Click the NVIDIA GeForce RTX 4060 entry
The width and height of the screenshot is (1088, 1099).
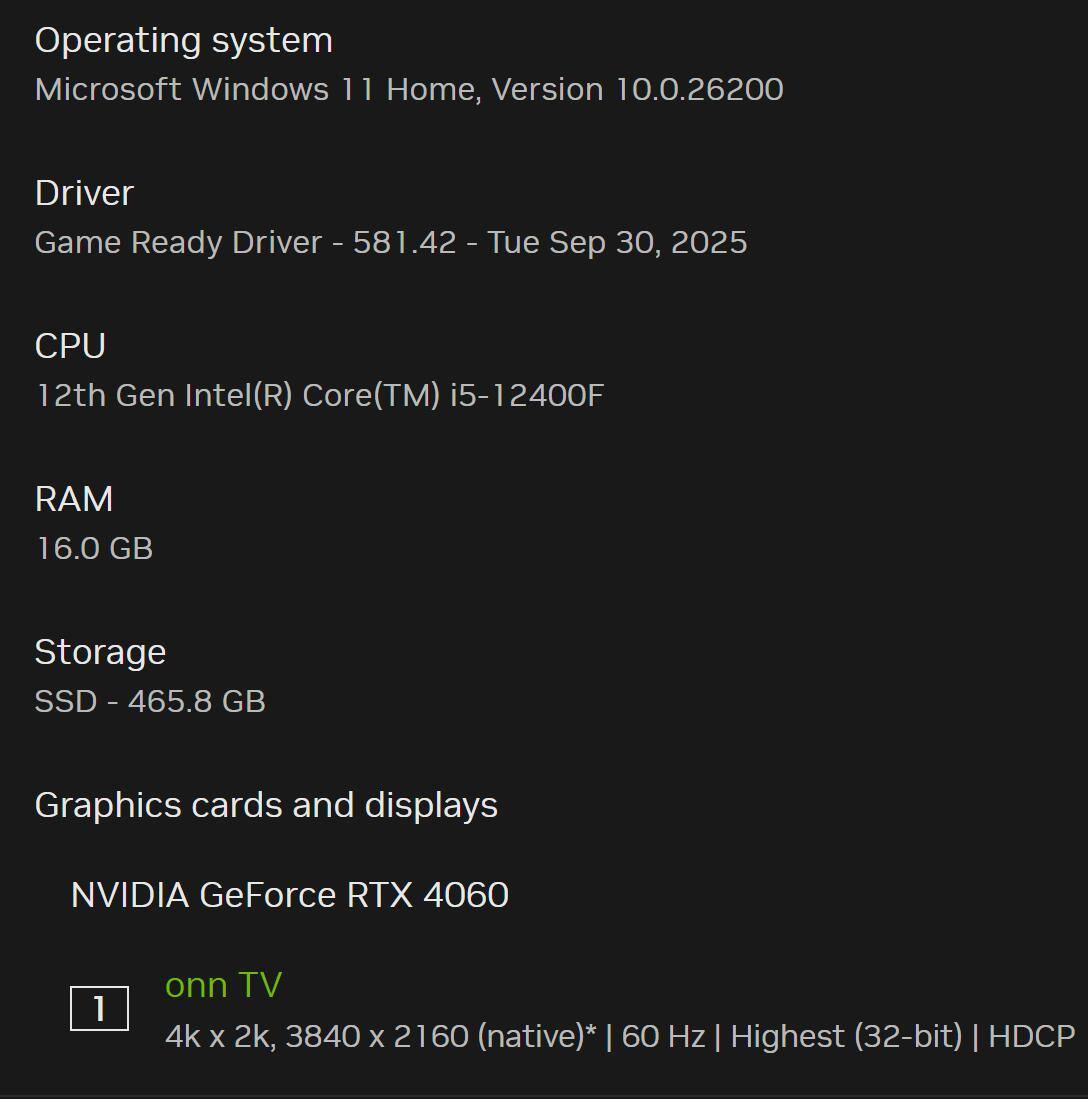[x=289, y=894]
